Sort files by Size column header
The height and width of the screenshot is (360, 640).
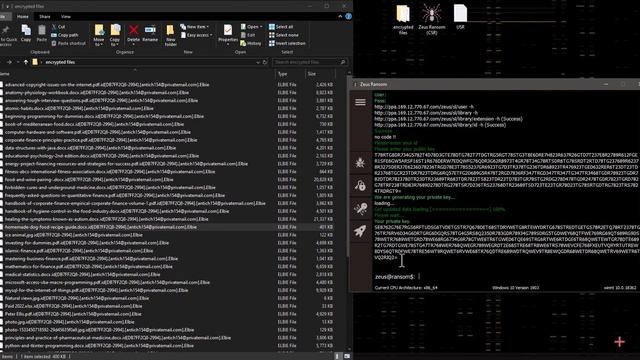click(x=320, y=74)
